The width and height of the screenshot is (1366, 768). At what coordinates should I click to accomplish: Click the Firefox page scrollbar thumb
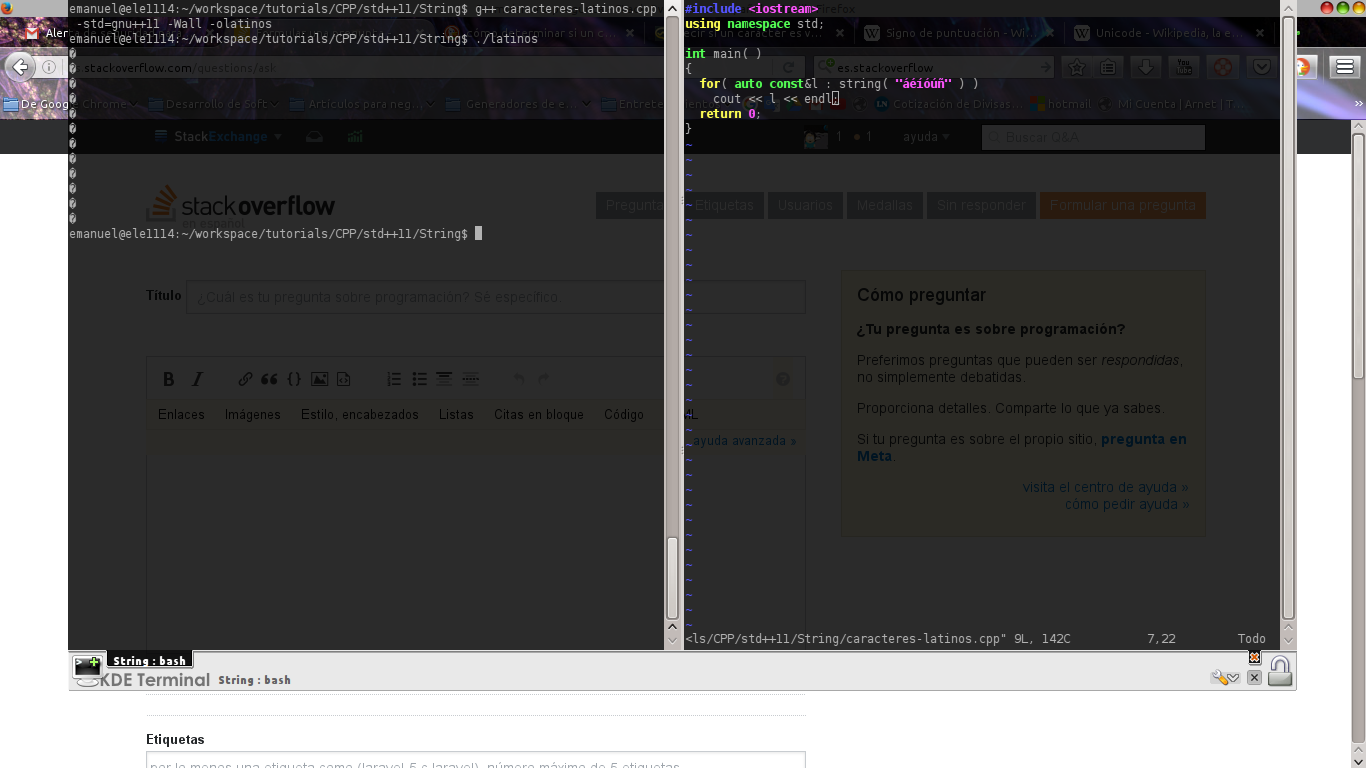coord(1358,255)
